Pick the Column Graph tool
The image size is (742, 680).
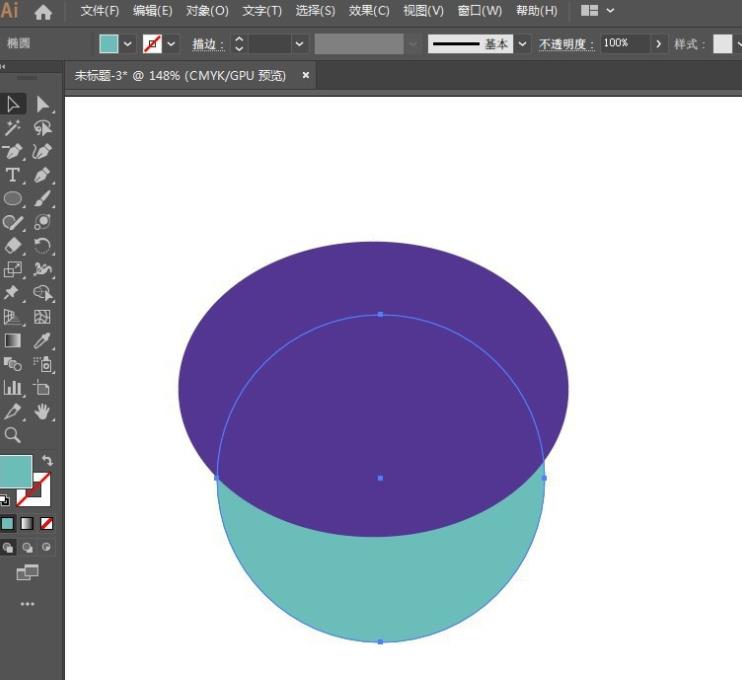[13, 388]
